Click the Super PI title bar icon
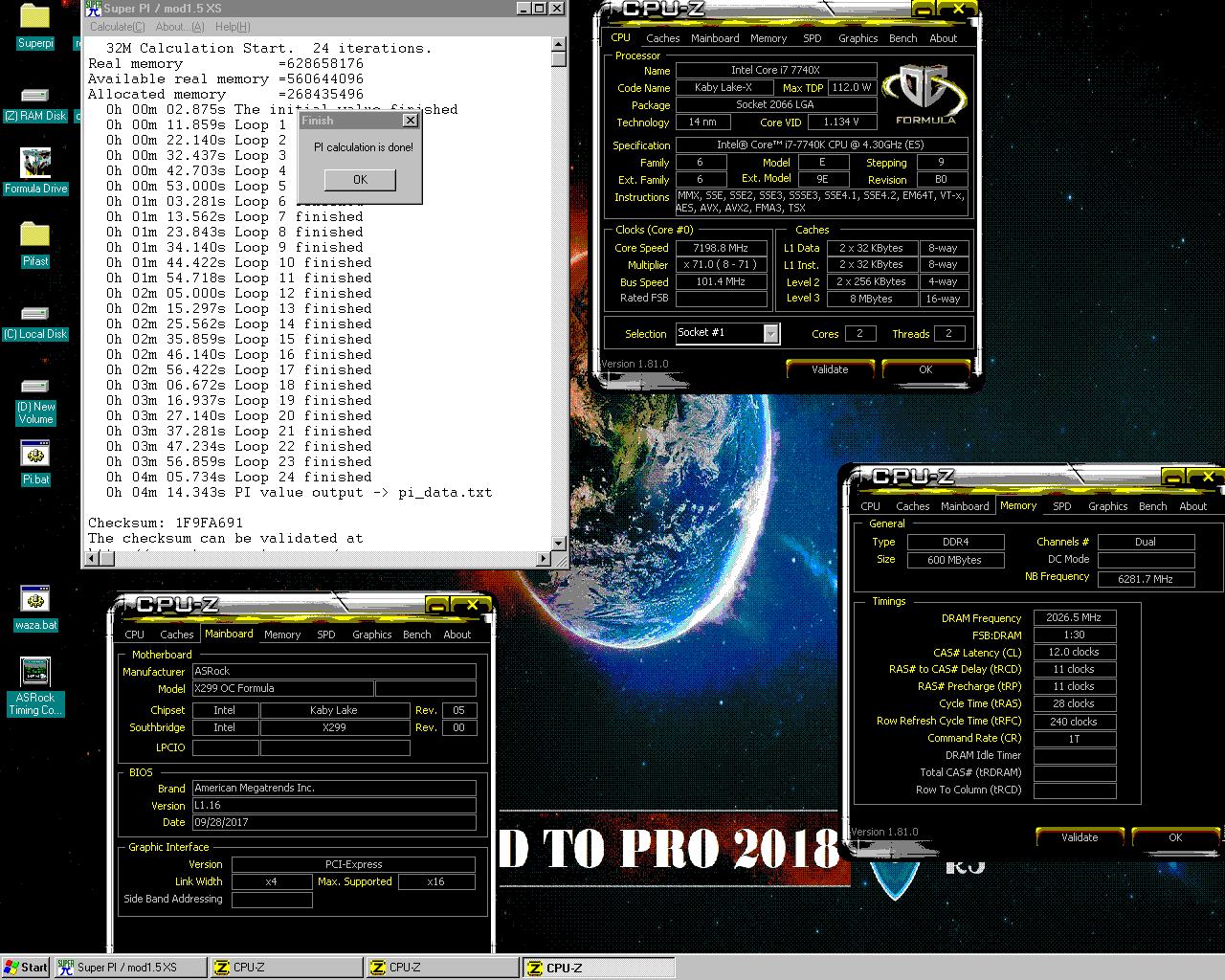Screen dimensions: 1225x980 click(92, 9)
